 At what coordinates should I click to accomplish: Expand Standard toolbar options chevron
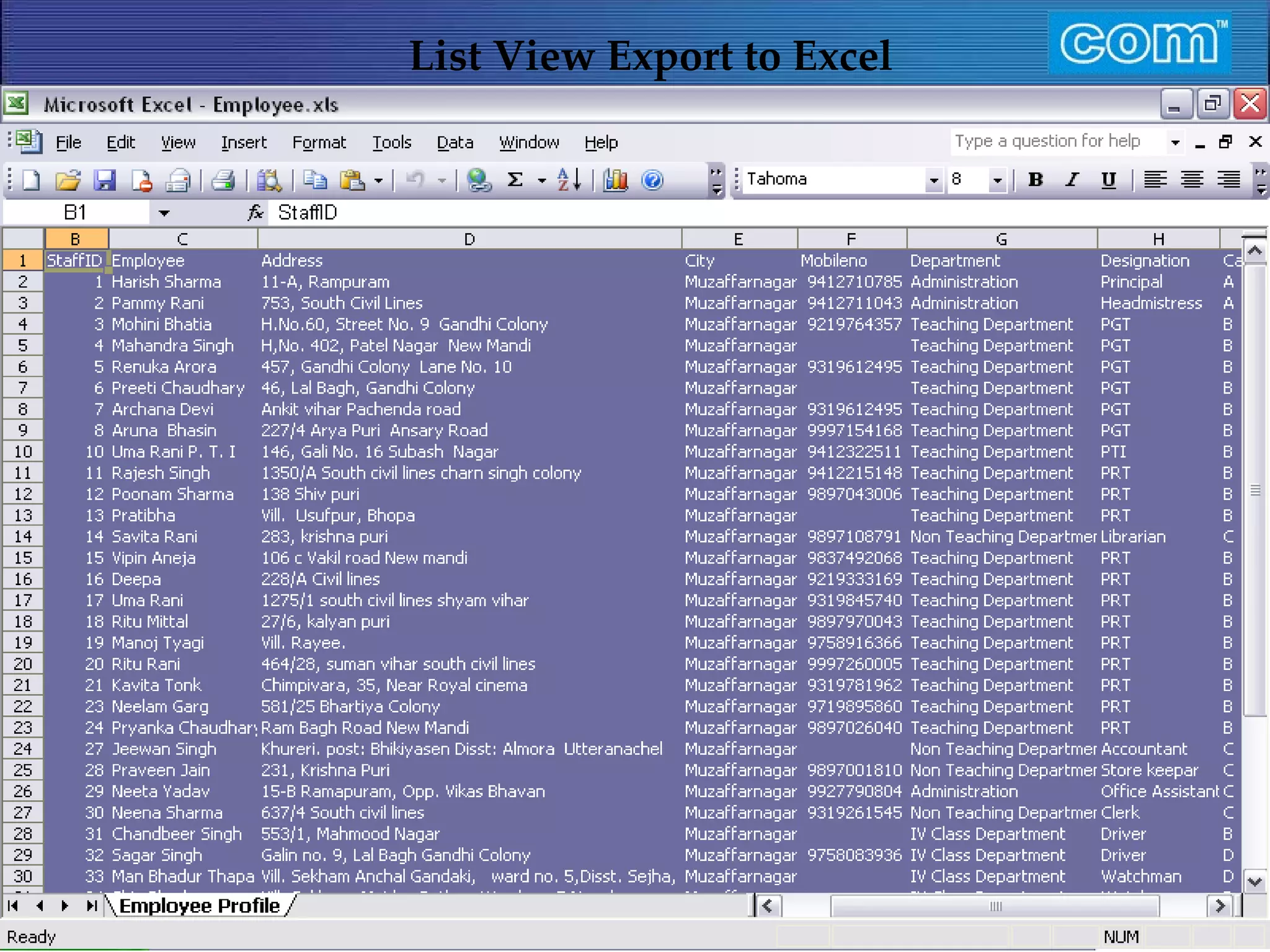tap(716, 181)
